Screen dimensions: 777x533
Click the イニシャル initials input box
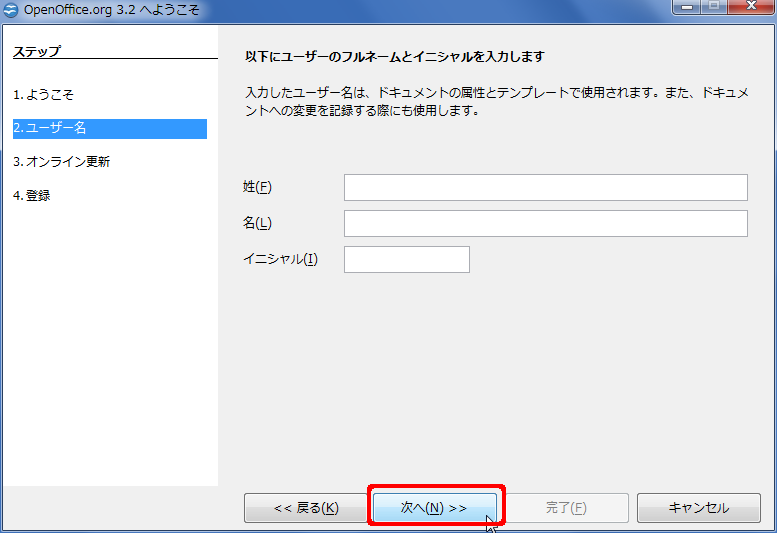(406, 259)
